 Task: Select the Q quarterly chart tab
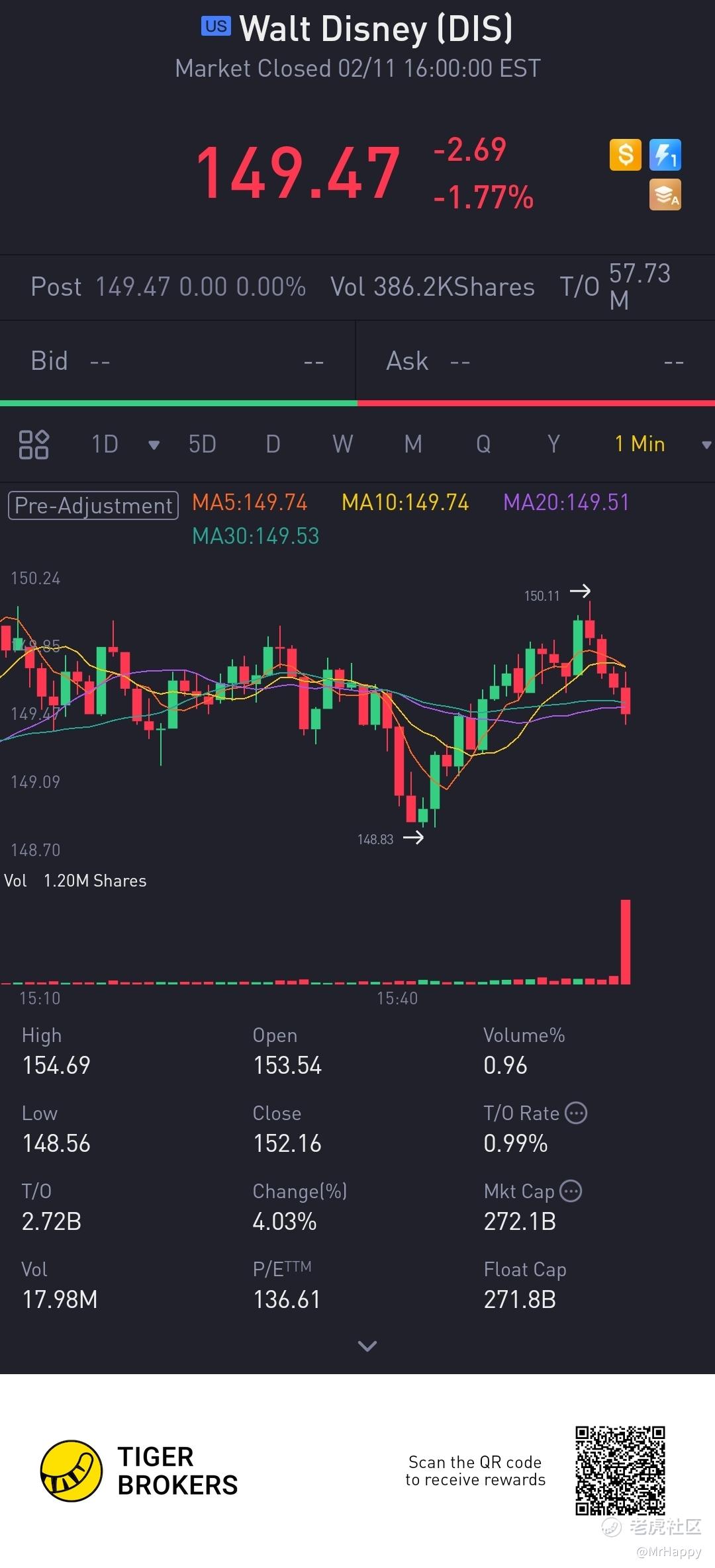pyautogui.click(x=483, y=444)
